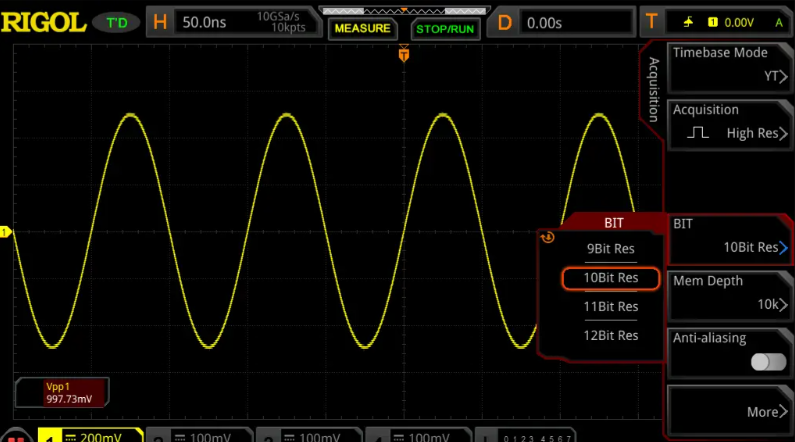Click the RIGOL logo

point(44,22)
